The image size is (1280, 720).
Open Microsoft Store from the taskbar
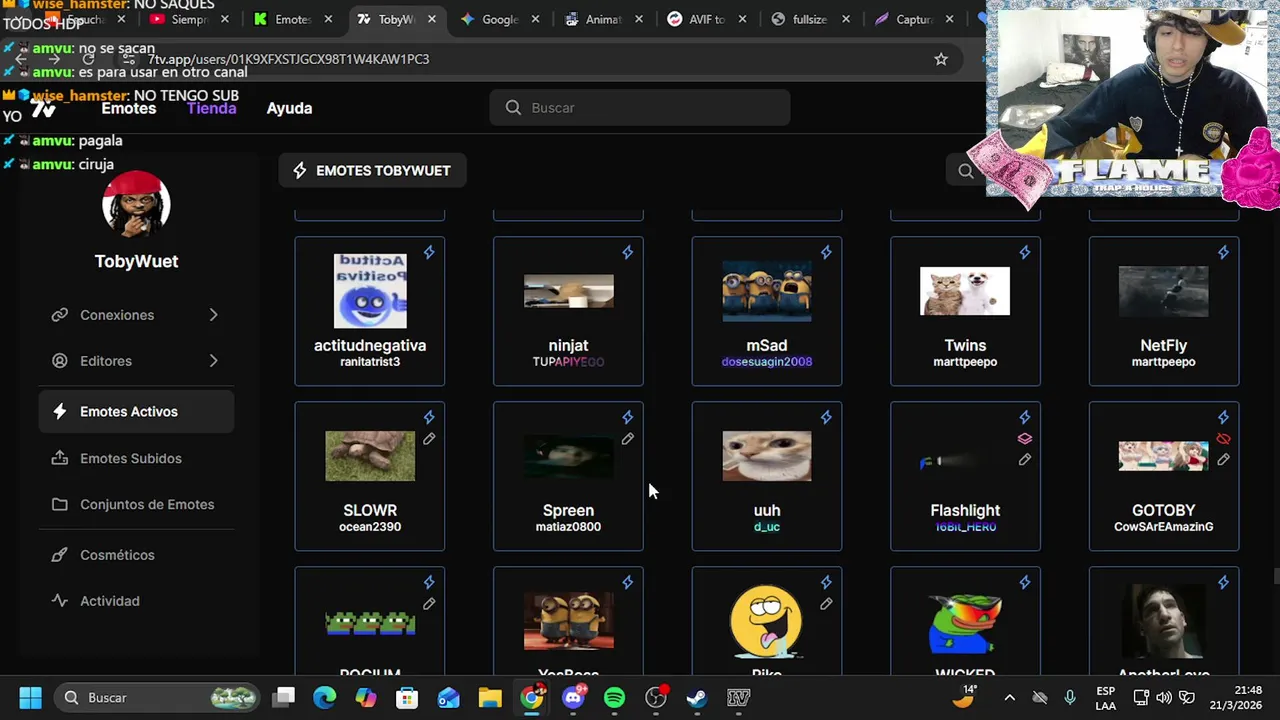(x=407, y=698)
